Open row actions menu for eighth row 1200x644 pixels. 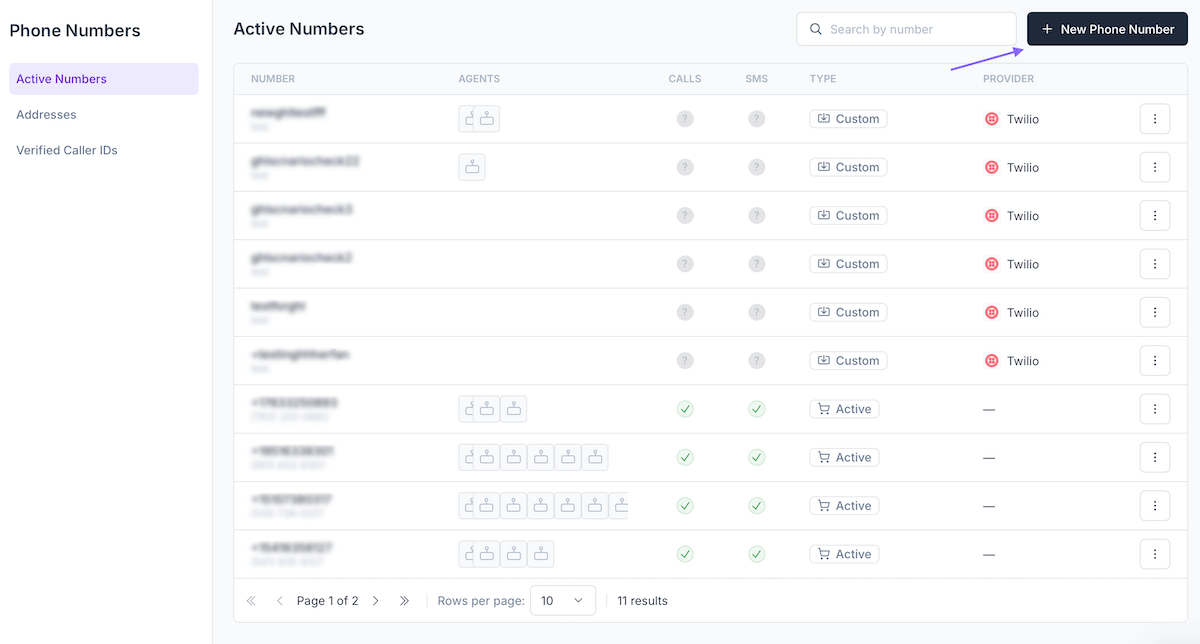[1154, 457]
